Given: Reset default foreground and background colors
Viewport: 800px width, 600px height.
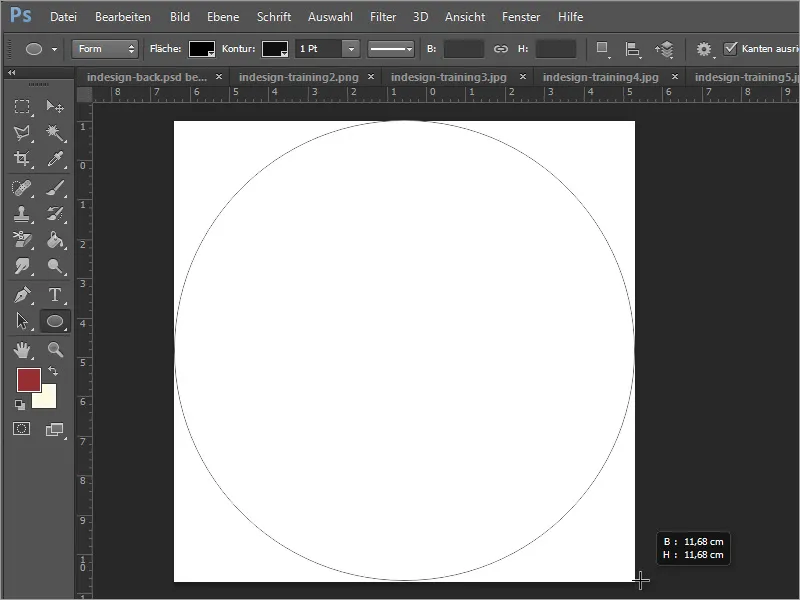Looking at the screenshot, I should pos(20,405).
